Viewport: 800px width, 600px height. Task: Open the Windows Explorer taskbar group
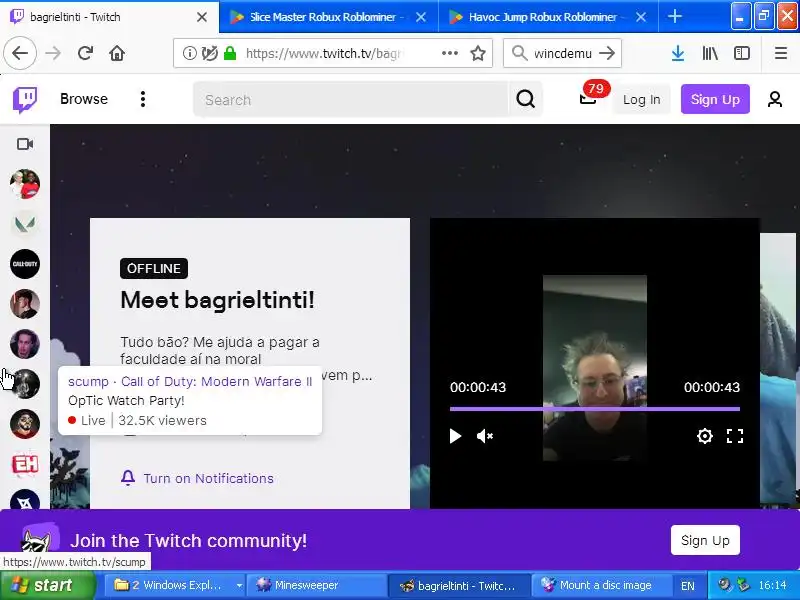173,585
